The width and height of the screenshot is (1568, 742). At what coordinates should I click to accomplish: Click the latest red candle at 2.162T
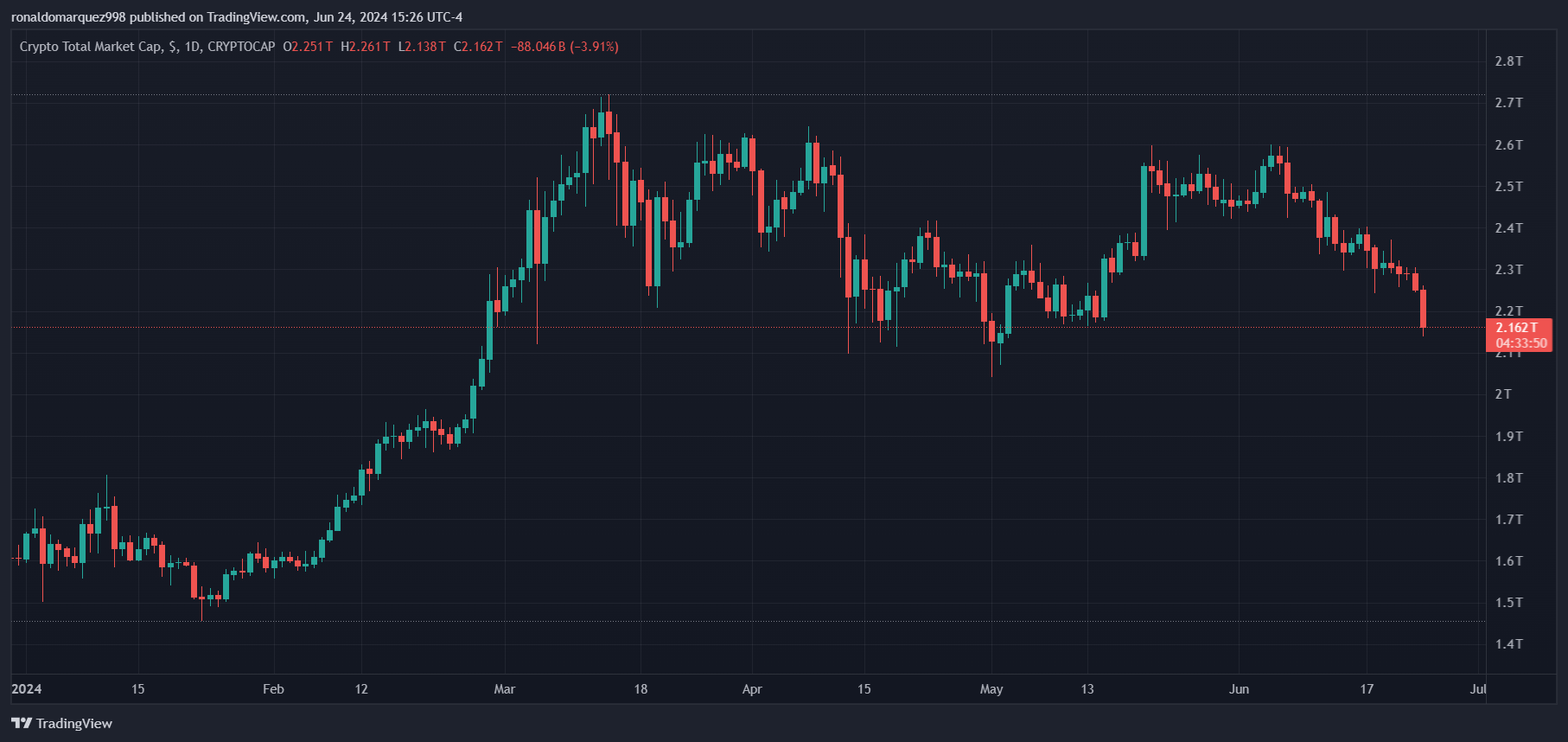[x=1423, y=309]
